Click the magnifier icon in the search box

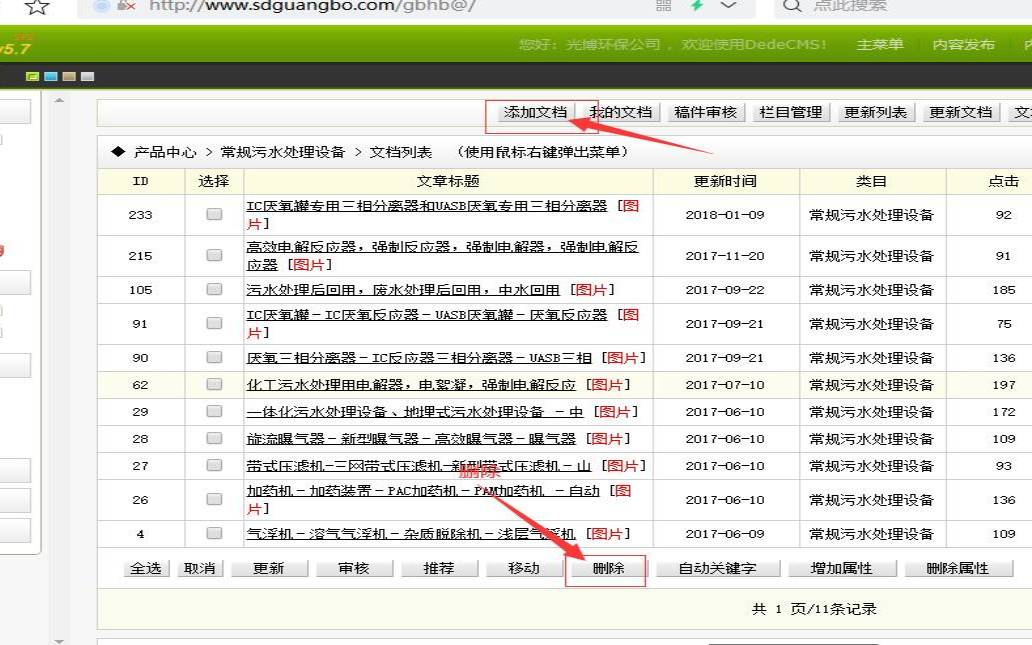pyautogui.click(x=791, y=8)
